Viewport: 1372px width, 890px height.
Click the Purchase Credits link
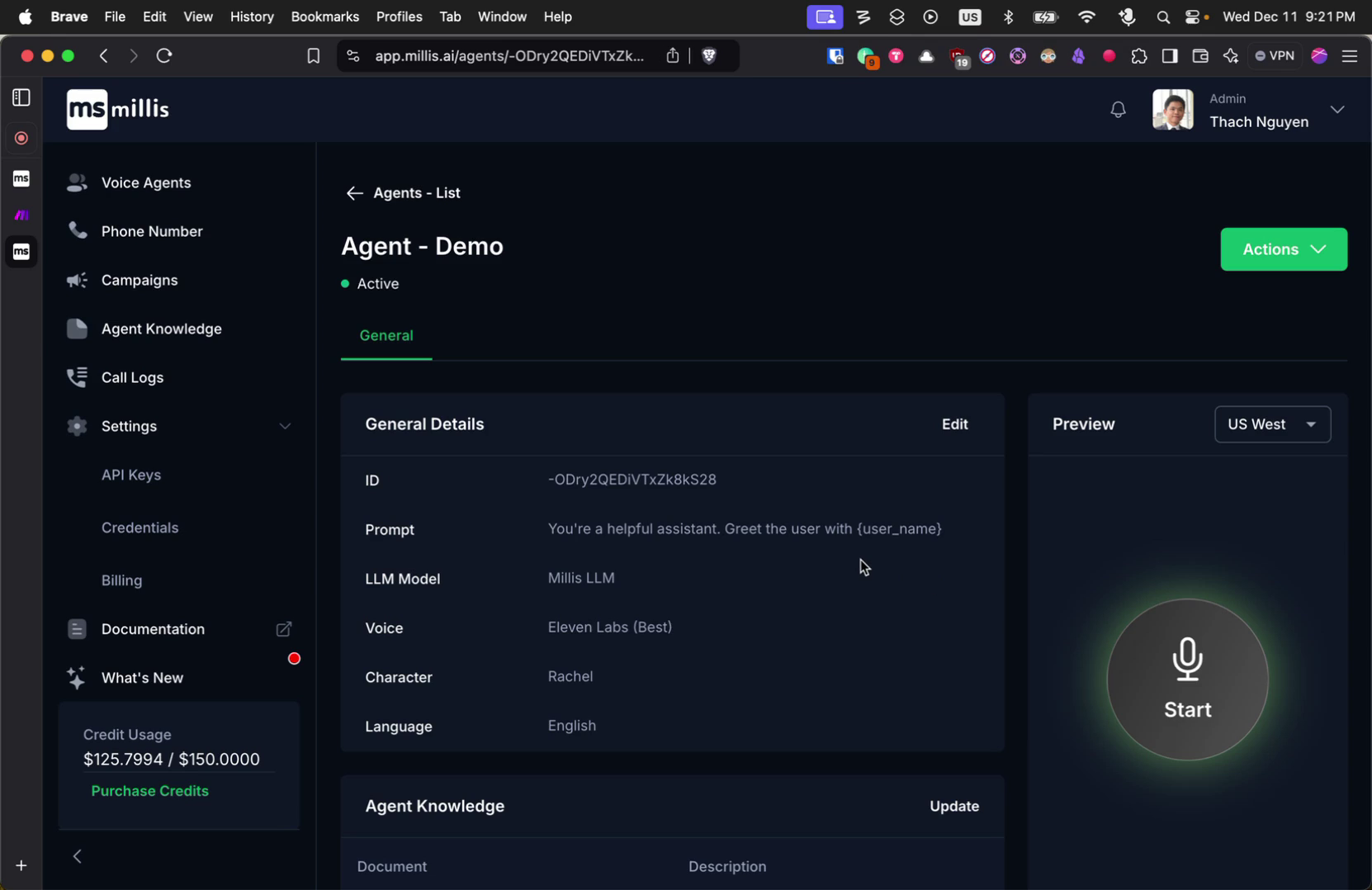coord(149,790)
